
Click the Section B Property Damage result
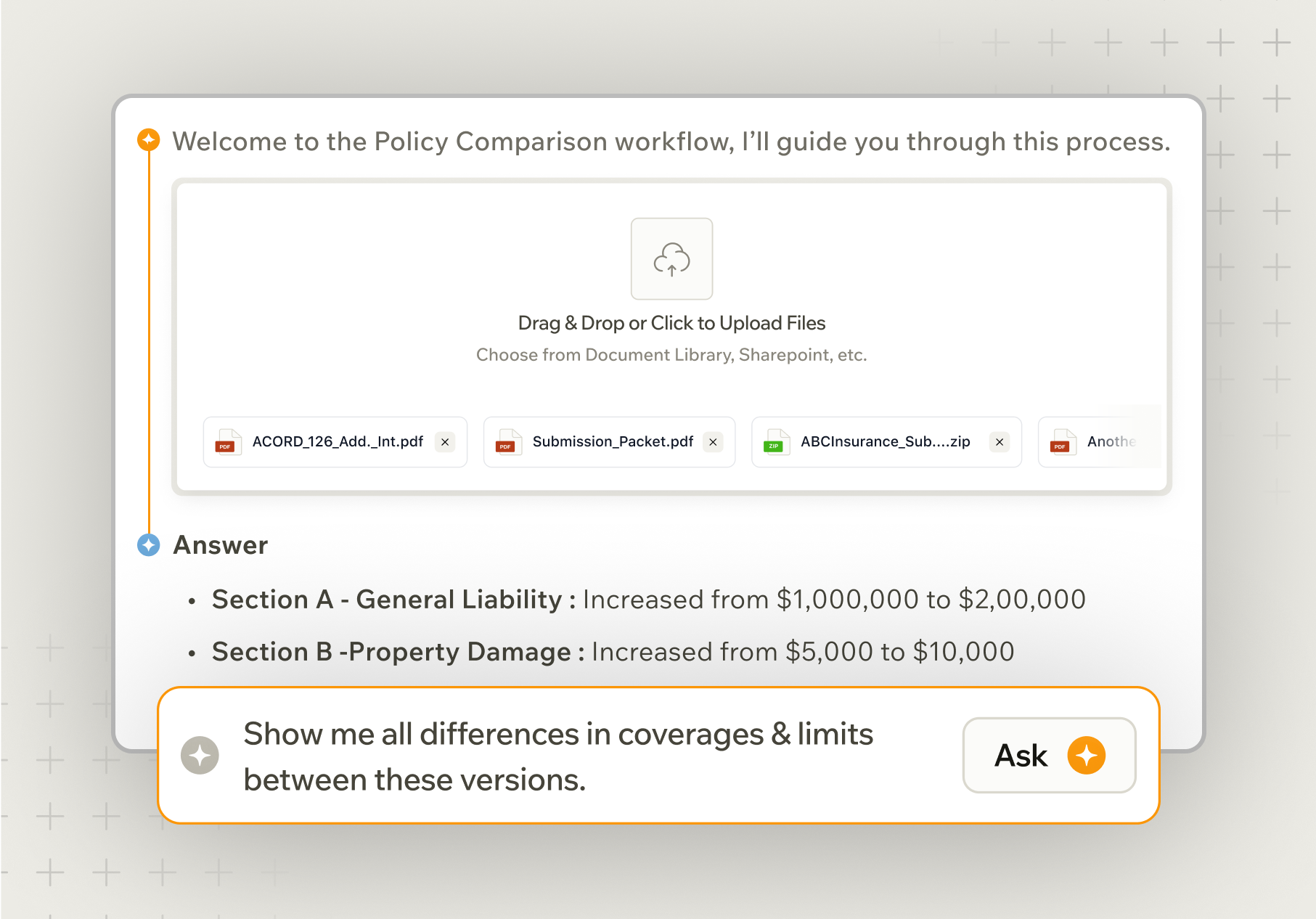coord(613,652)
